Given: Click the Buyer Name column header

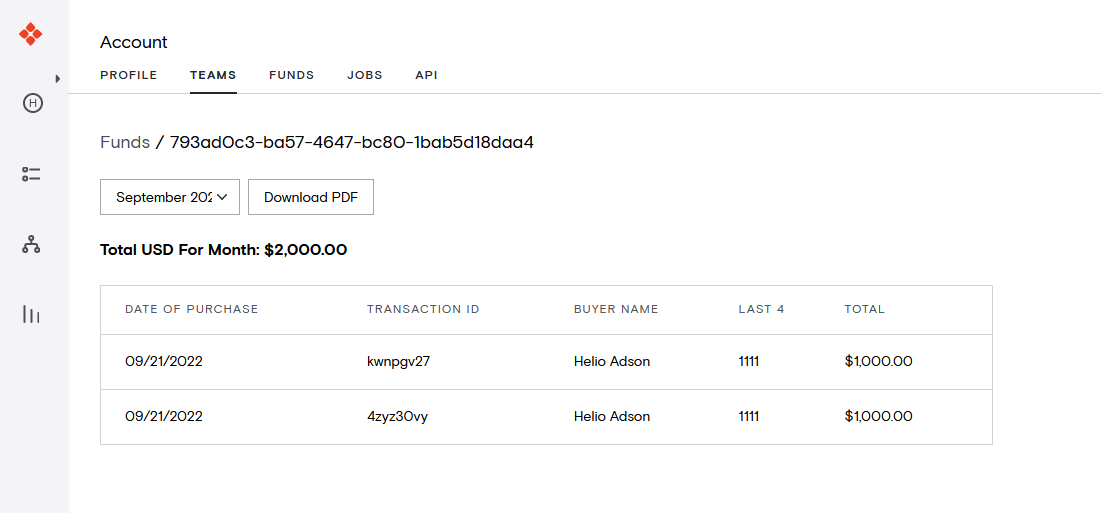Looking at the screenshot, I should click(616, 309).
